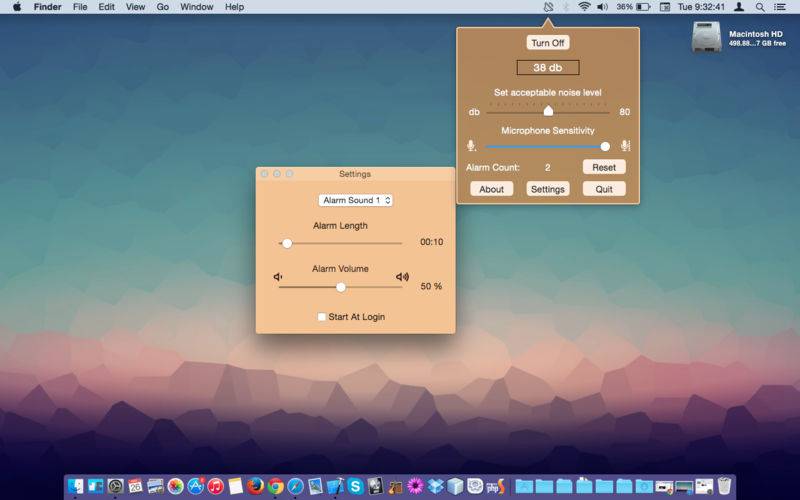Open the Macintosh HD drive icon
800x500 pixels.
[706, 37]
